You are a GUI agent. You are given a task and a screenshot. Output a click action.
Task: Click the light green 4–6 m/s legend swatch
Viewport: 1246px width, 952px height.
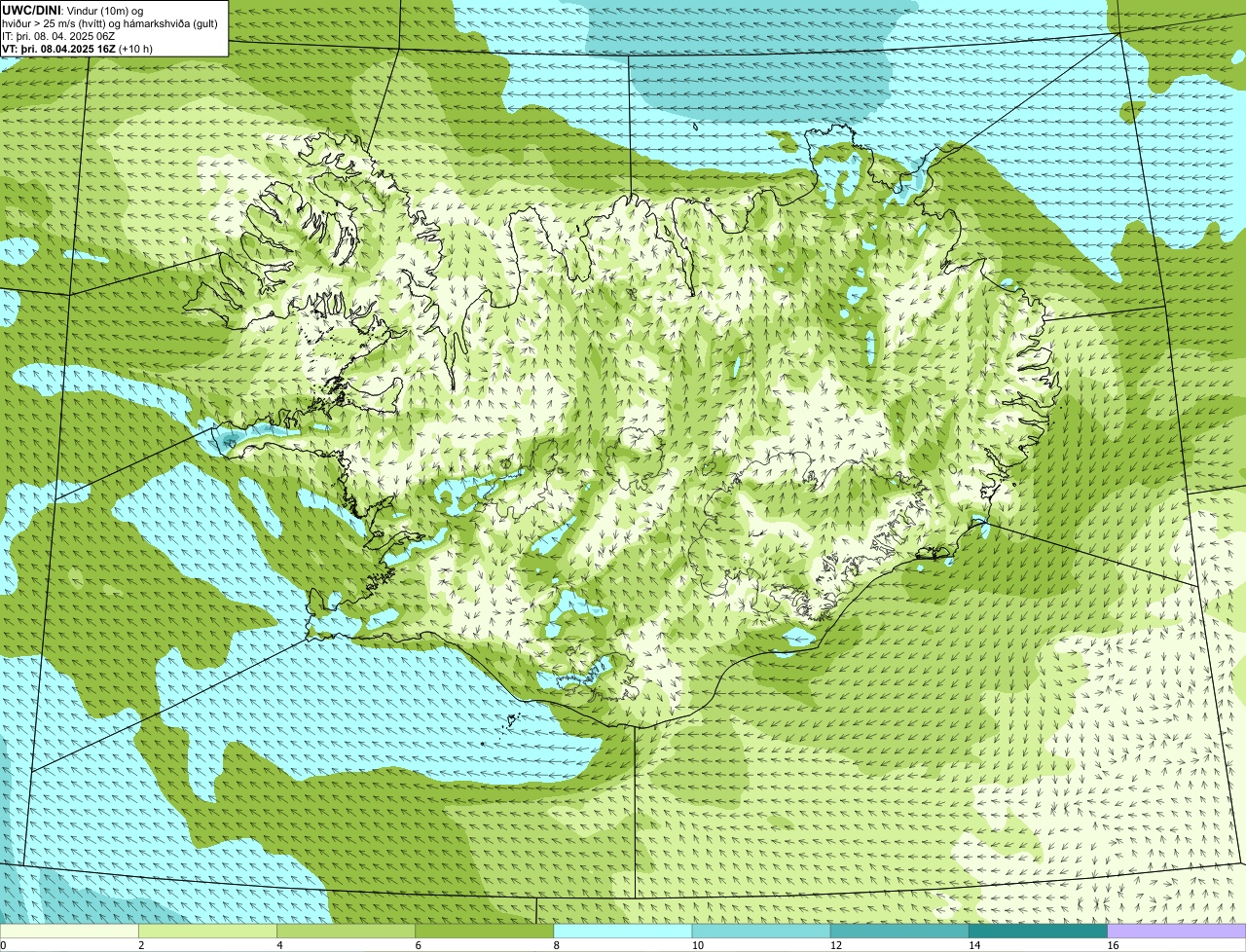[x=346, y=931]
